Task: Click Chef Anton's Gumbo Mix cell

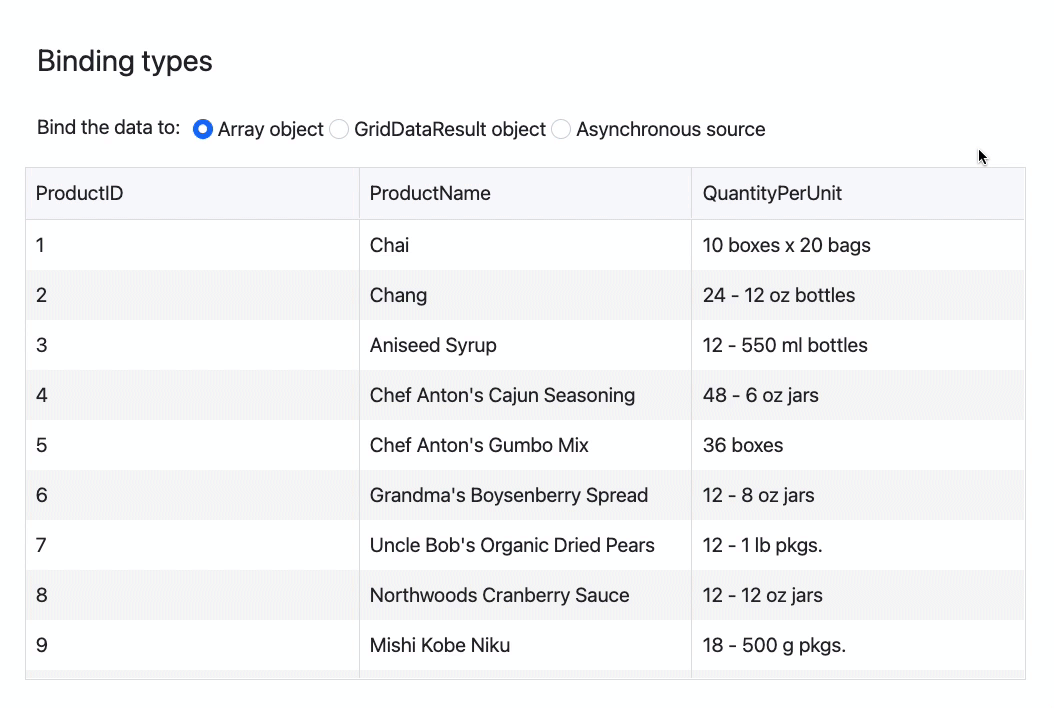Action: point(479,445)
